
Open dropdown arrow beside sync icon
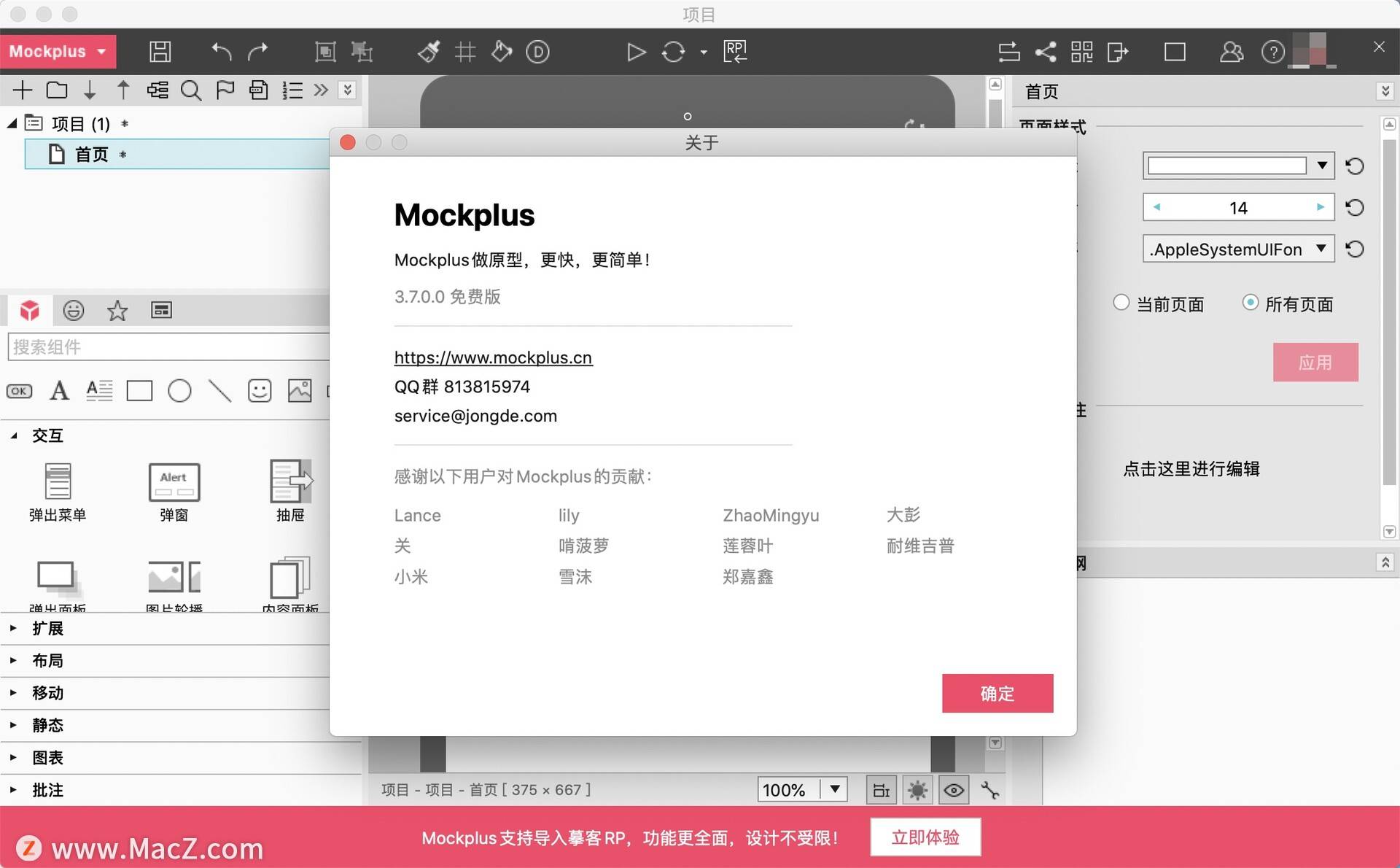[704, 53]
